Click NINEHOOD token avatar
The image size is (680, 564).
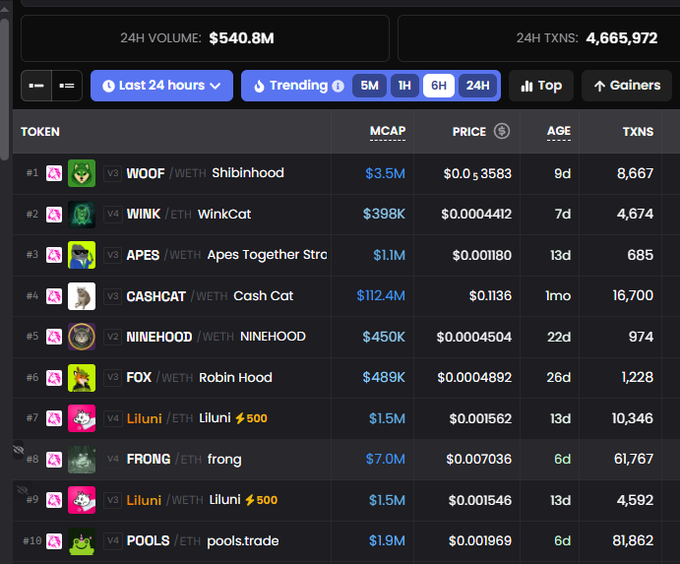click(x=82, y=337)
